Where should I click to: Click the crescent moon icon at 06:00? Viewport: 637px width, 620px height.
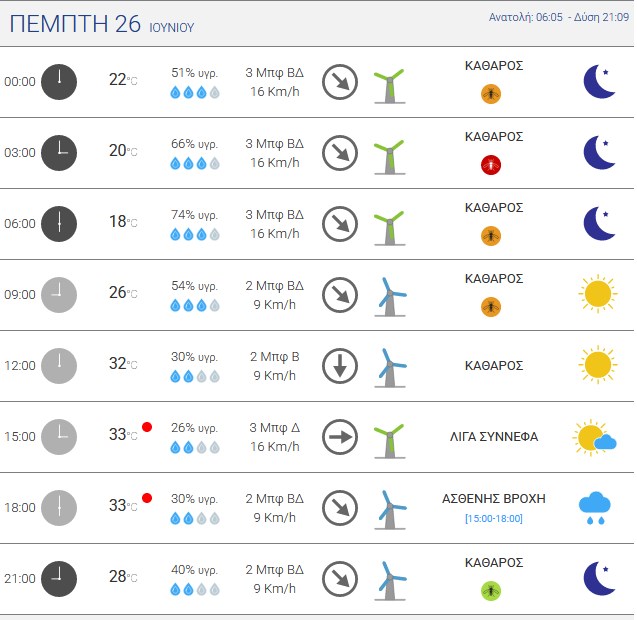[x=600, y=223]
